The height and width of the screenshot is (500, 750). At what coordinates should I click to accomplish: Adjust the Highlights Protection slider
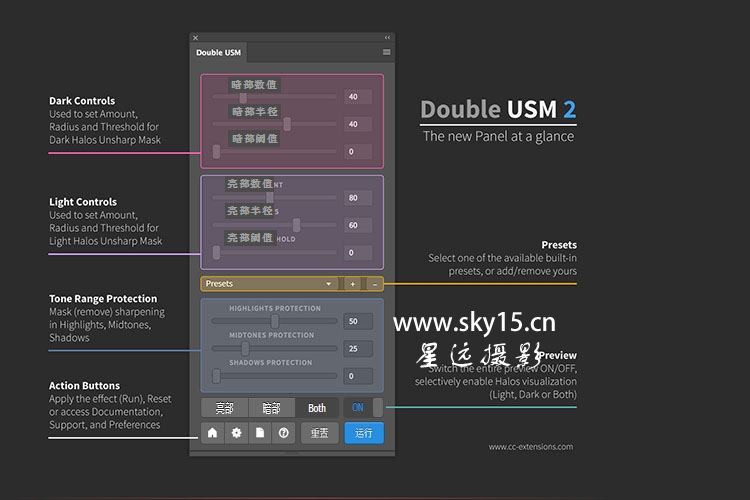(x=275, y=321)
